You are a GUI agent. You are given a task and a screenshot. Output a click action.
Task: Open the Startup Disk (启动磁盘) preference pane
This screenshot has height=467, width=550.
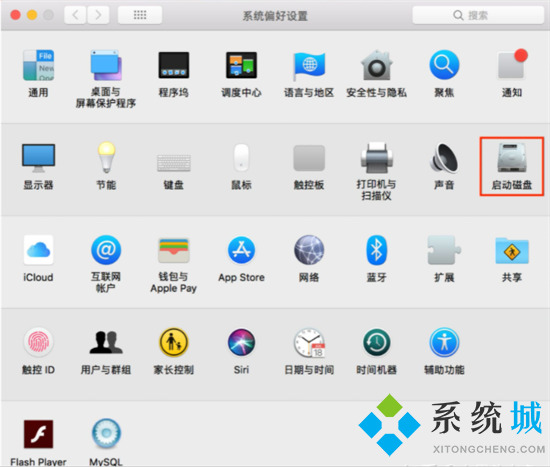pos(512,166)
